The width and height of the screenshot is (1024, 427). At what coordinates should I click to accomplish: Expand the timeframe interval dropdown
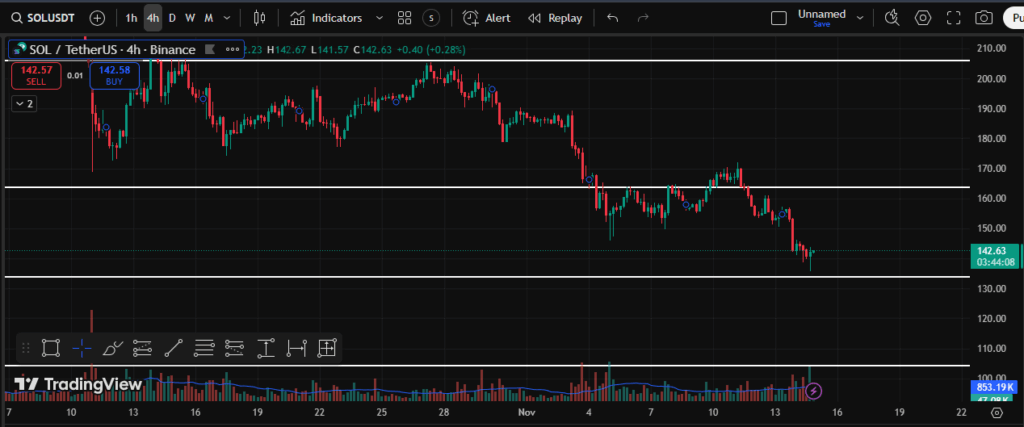click(x=228, y=18)
